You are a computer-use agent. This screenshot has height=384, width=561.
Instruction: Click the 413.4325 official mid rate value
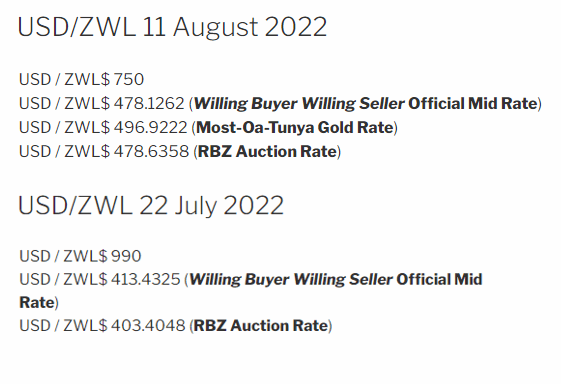(x=145, y=280)
